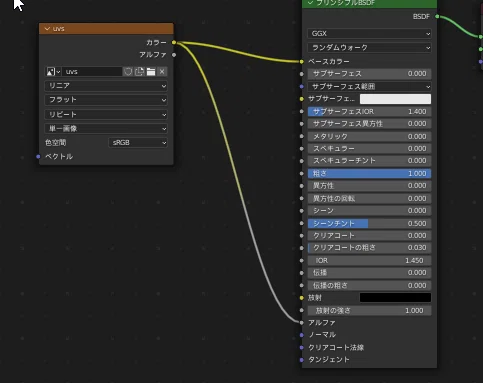The height and width of the screenshot is (383, 483).
Task: Click the スペキュラー value field
Action: pos(369,149)
